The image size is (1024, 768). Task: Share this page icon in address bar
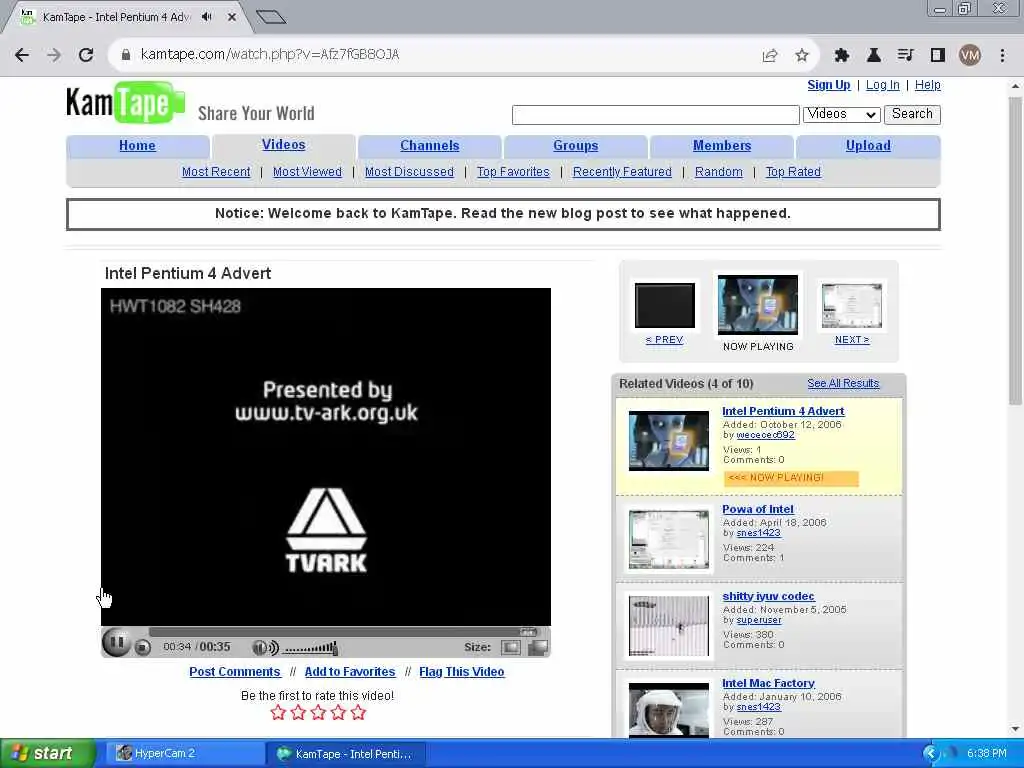770,56
